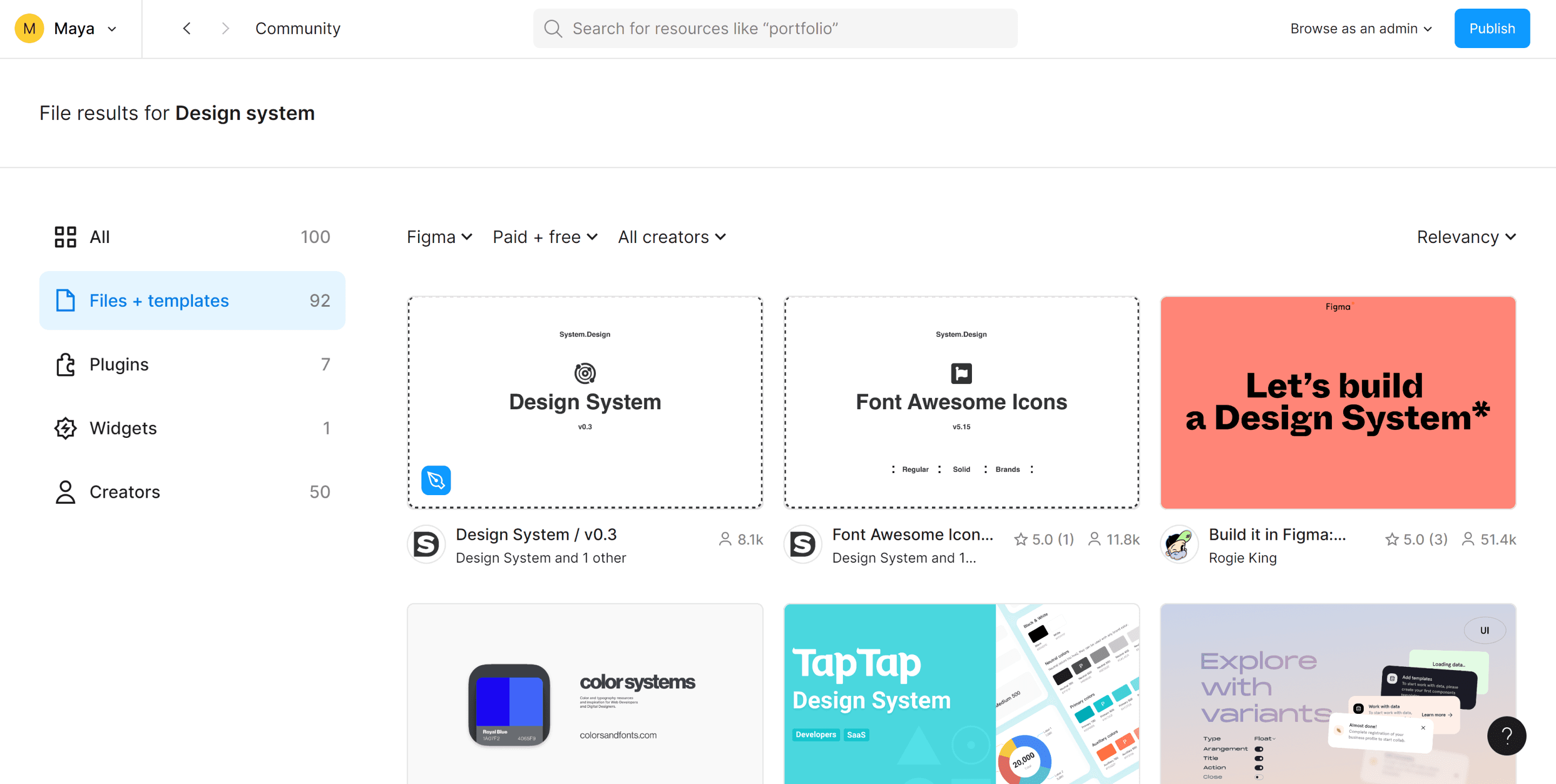Open the help question mark button
Image resolution: width=1556 pixels, height=784 pixels.
pyautogui.click(x=1506, y=735)
